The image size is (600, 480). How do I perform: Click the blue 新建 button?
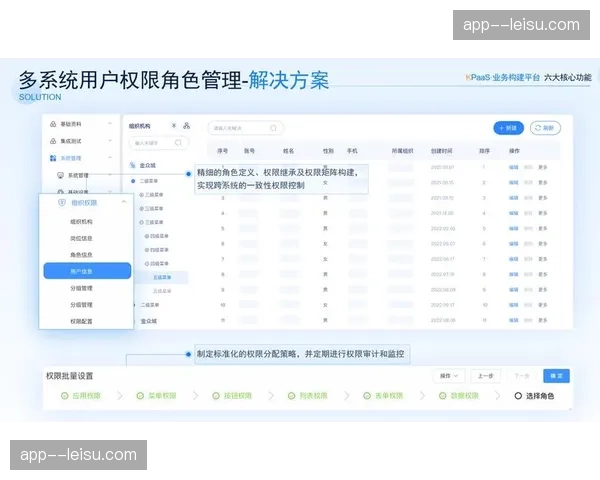click(x=508, y=128)
